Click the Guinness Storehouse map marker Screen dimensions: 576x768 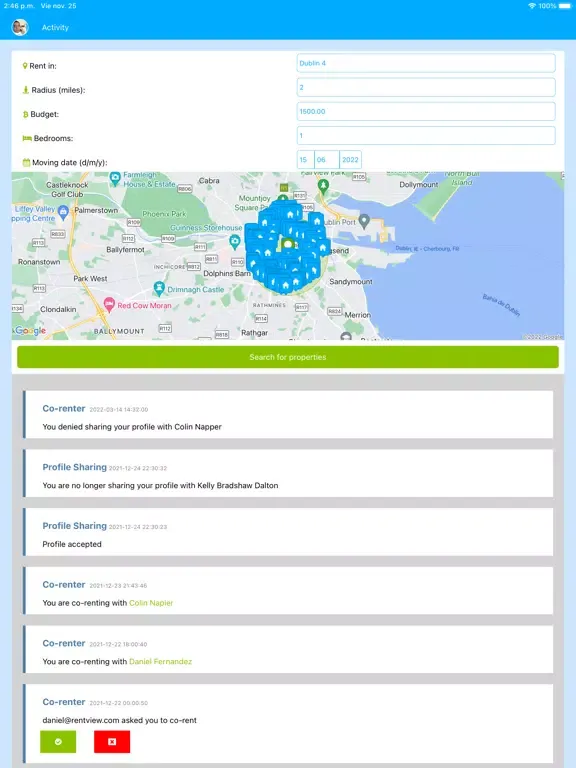point(235,240)
